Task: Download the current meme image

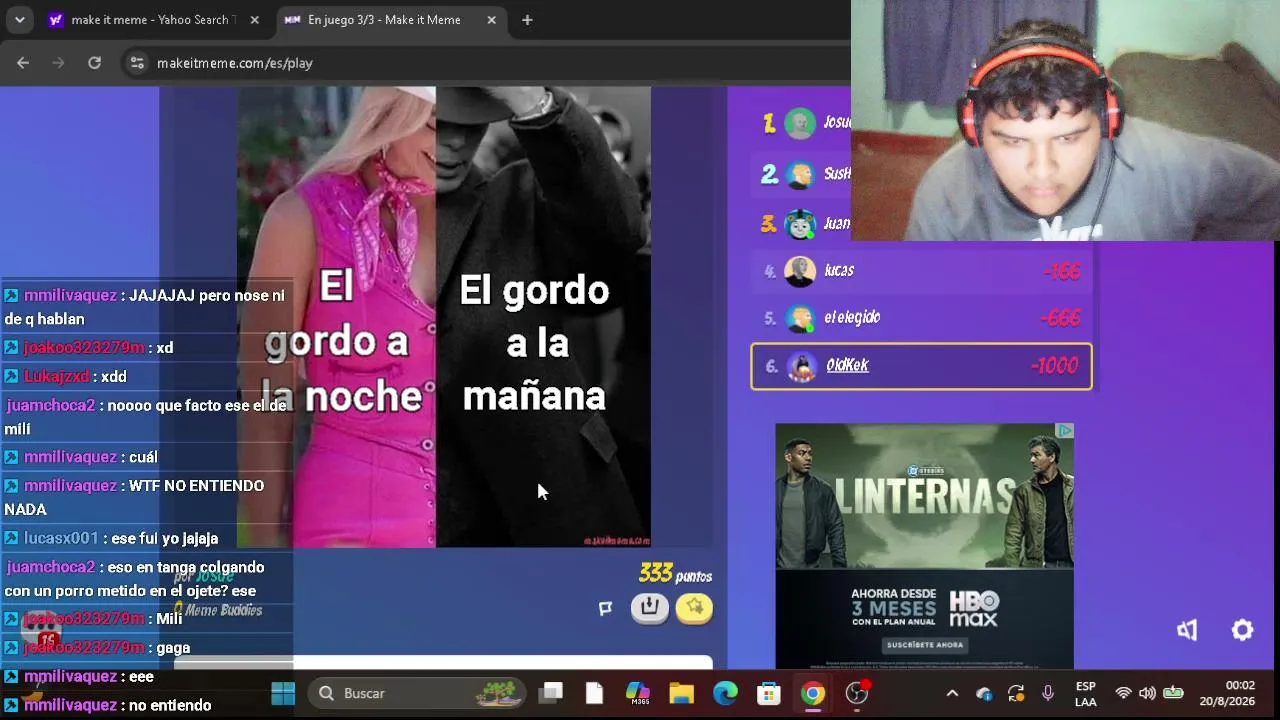Action: 650,607
